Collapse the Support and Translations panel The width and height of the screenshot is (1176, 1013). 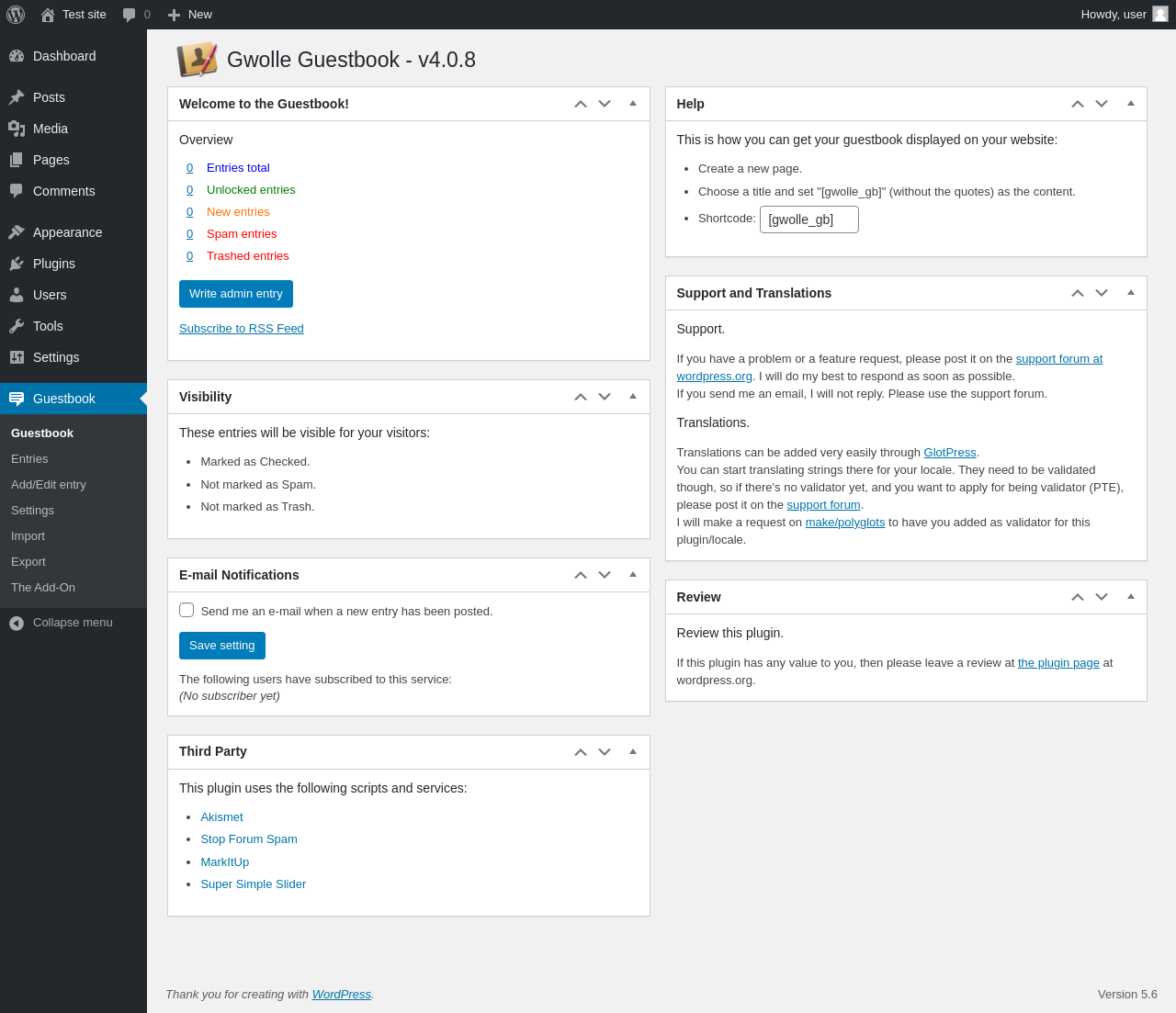tap(1131, 293)
